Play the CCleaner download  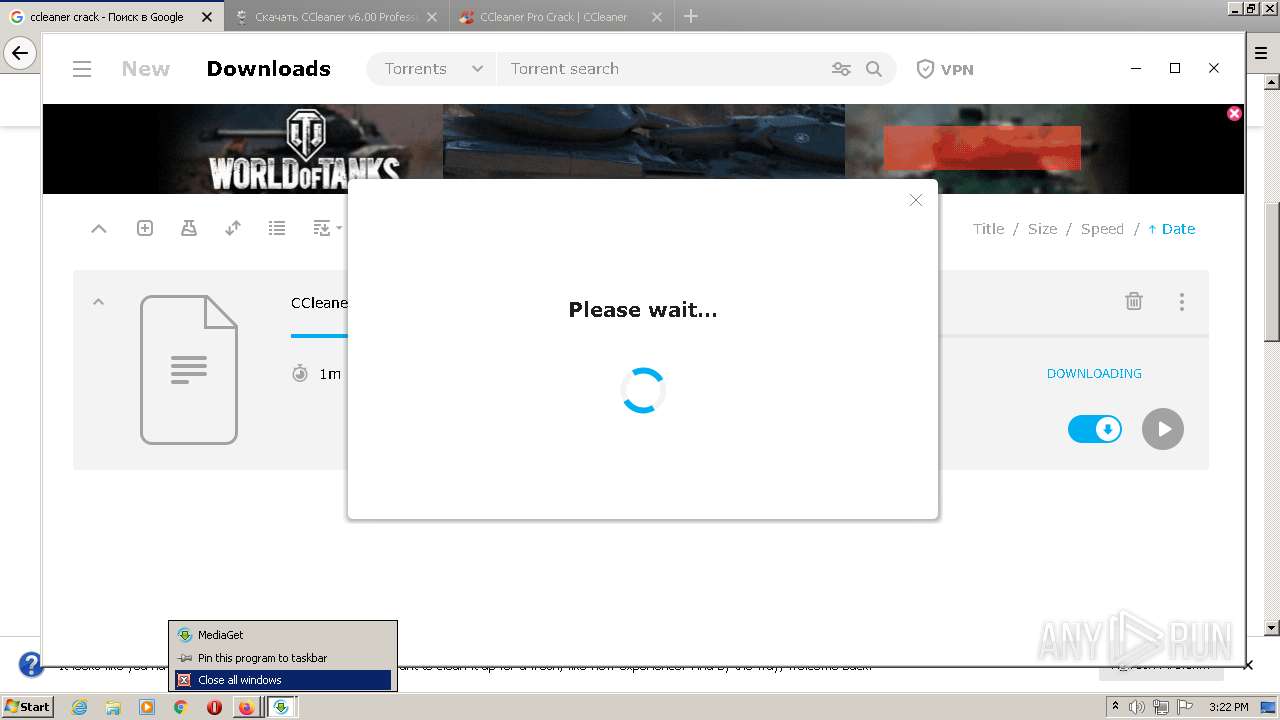point(1163,429)
